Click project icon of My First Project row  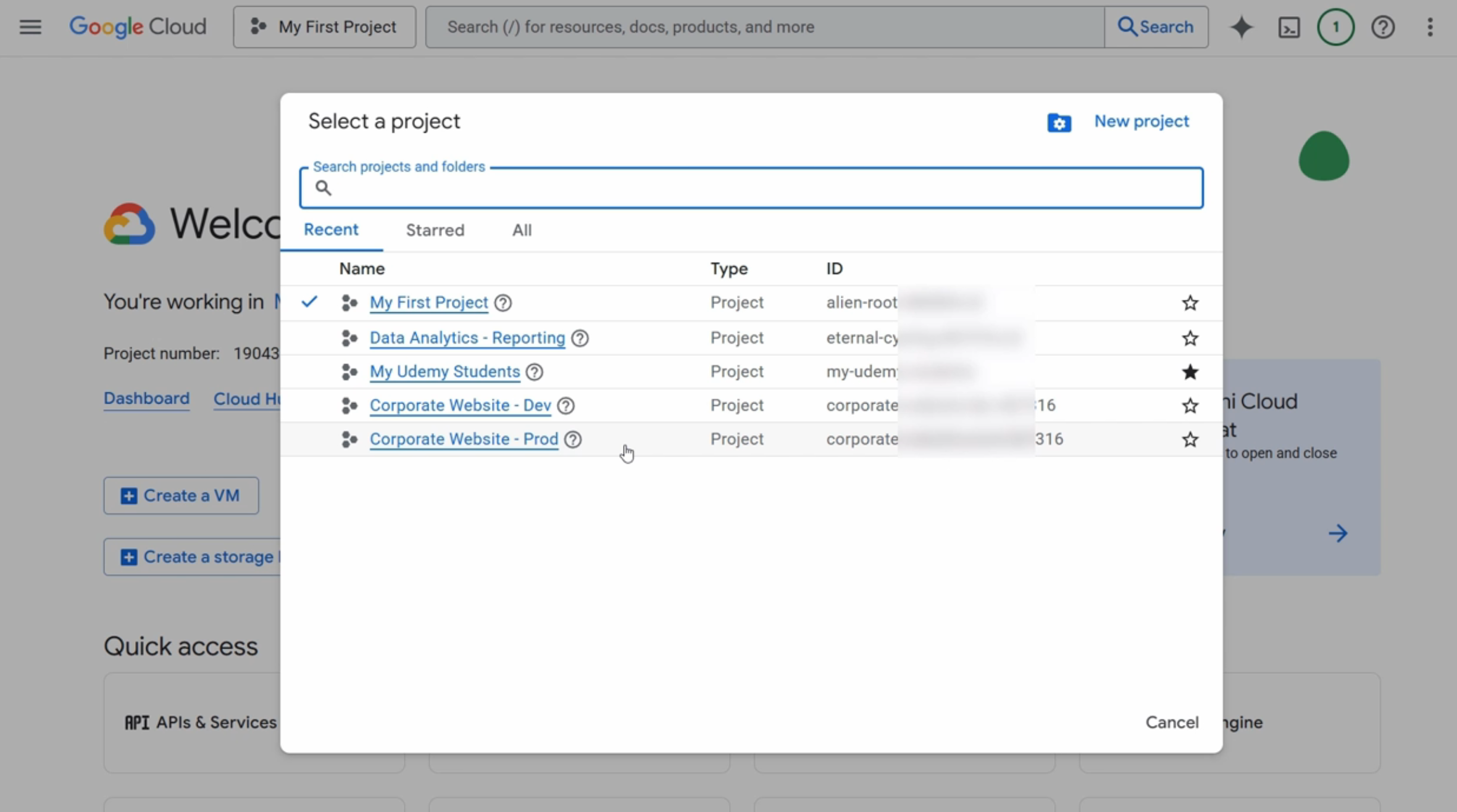(349, 303)
